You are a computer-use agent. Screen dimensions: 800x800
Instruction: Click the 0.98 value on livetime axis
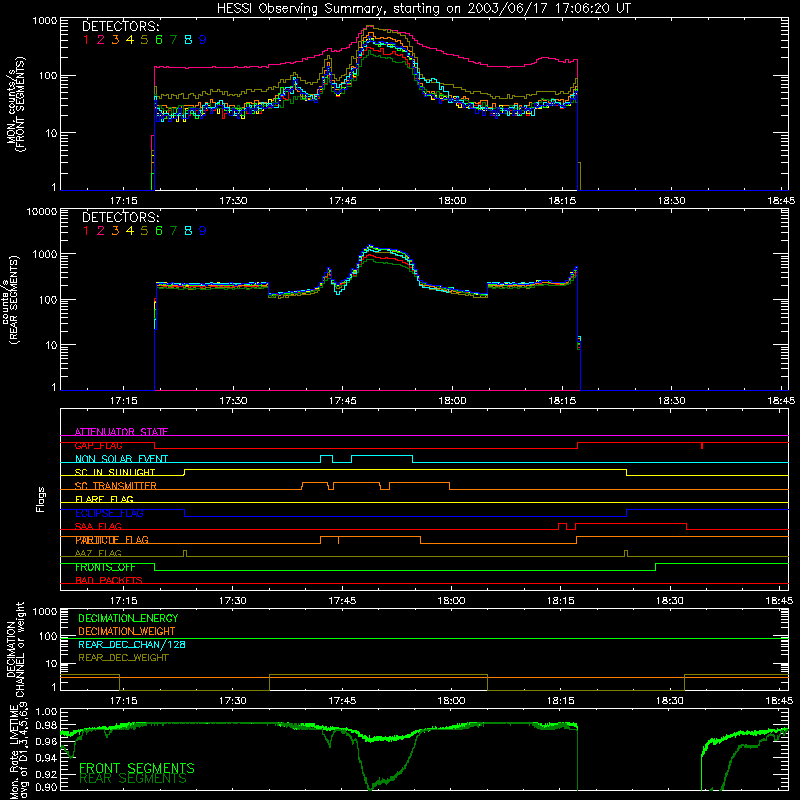tap(46, 725)
